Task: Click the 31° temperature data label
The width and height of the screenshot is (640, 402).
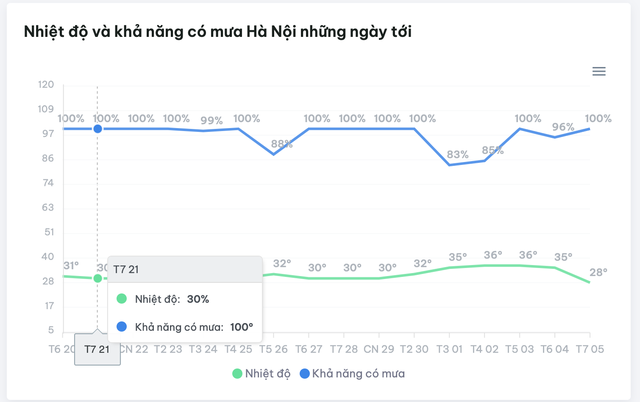Action: [x=71, y=266]
